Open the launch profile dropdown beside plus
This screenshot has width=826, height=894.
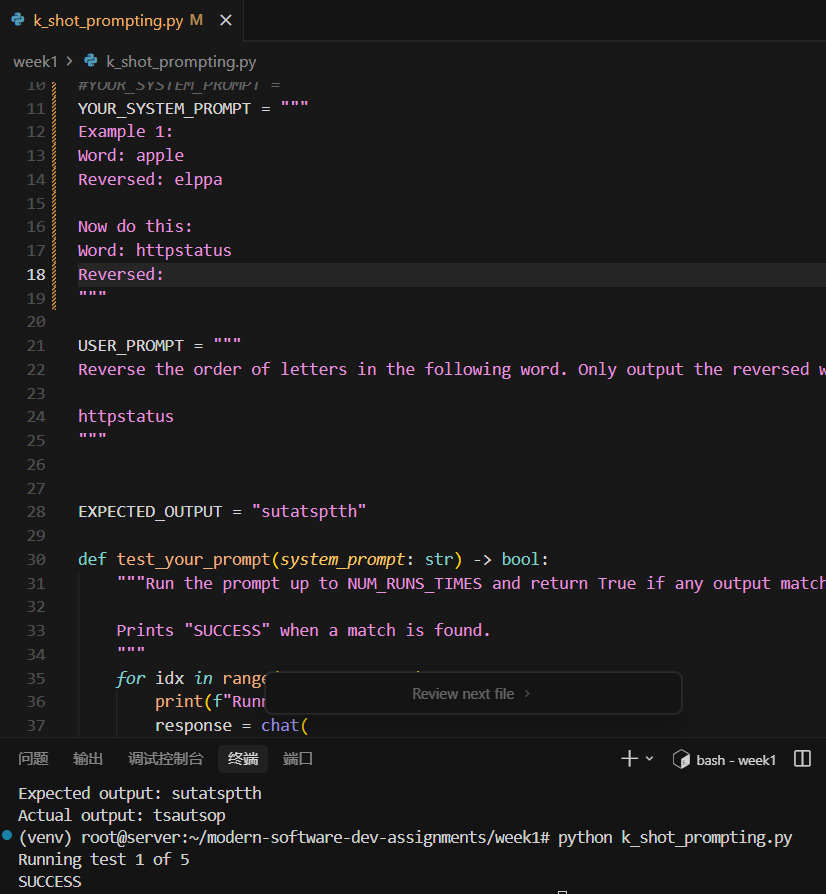pyautogui.click(x=649, y=759)
